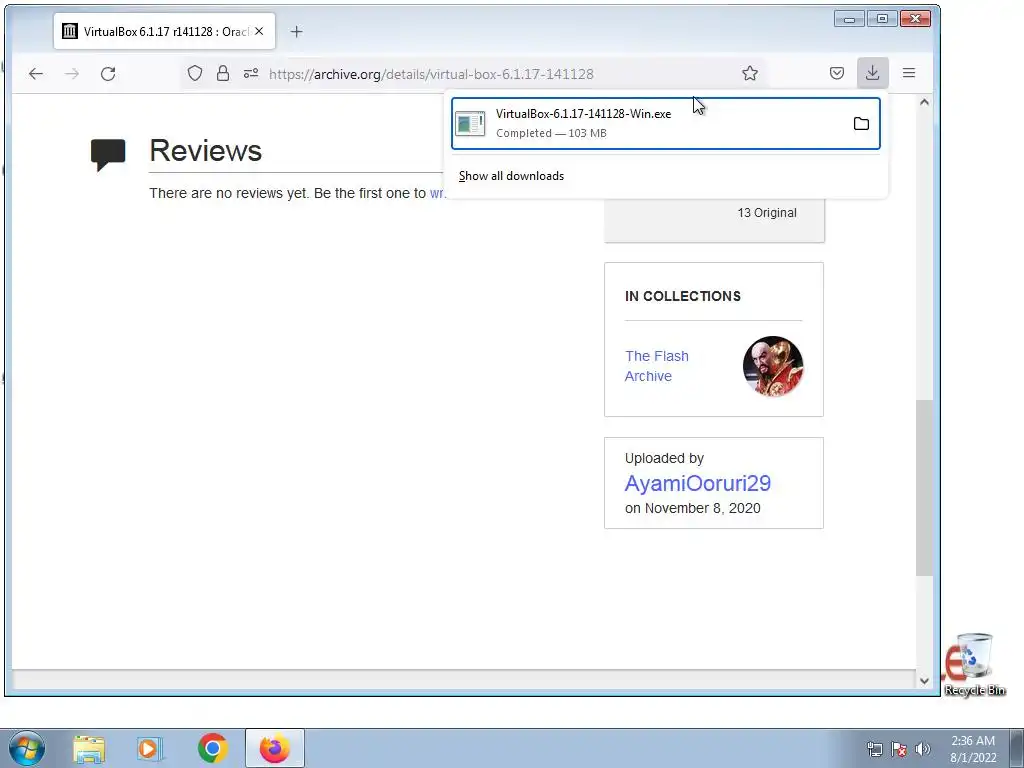Click the forward navigation arrow
1024x768 pixels.
72,74
